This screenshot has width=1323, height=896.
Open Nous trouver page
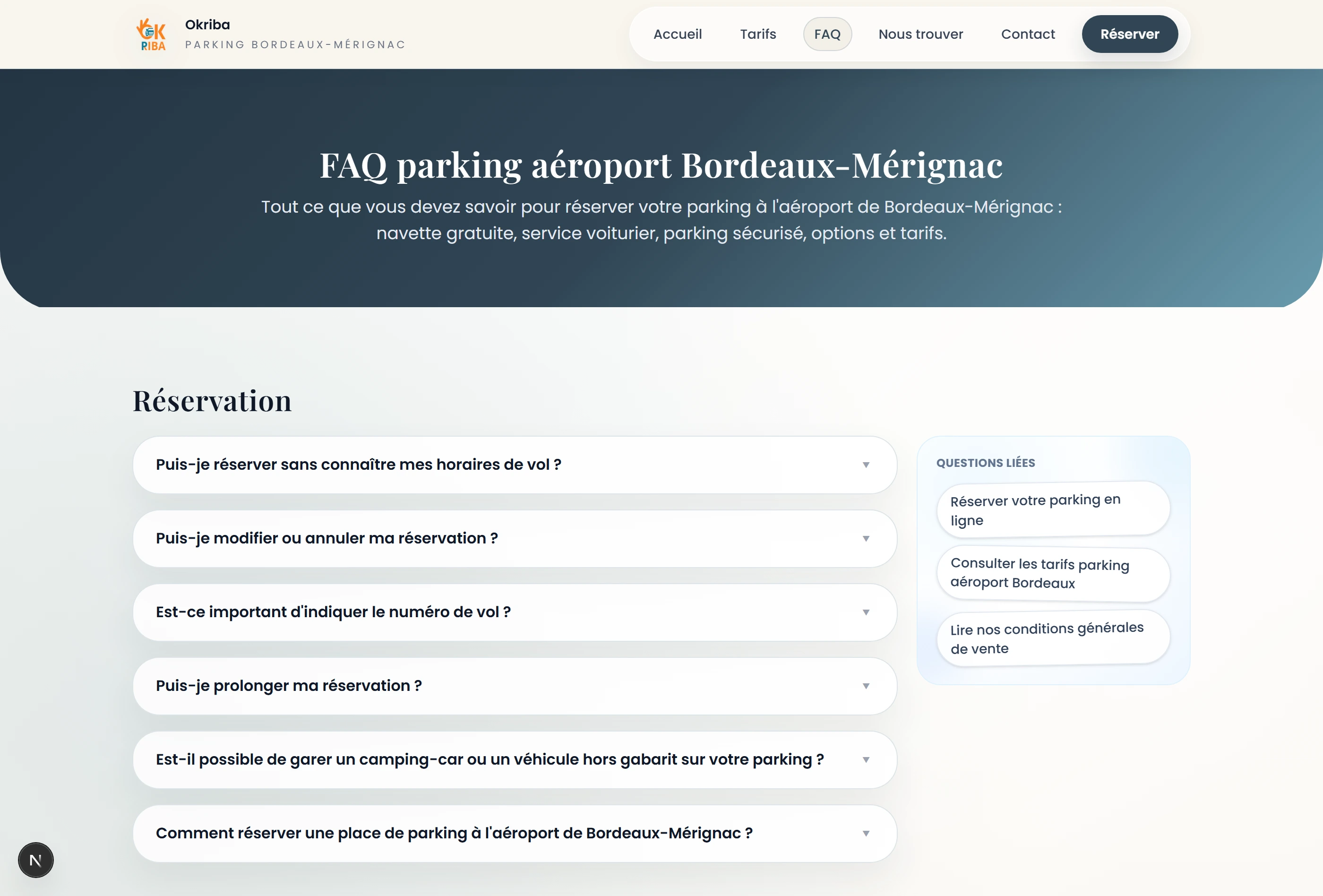pyautogui.click(x=920, y=34)
